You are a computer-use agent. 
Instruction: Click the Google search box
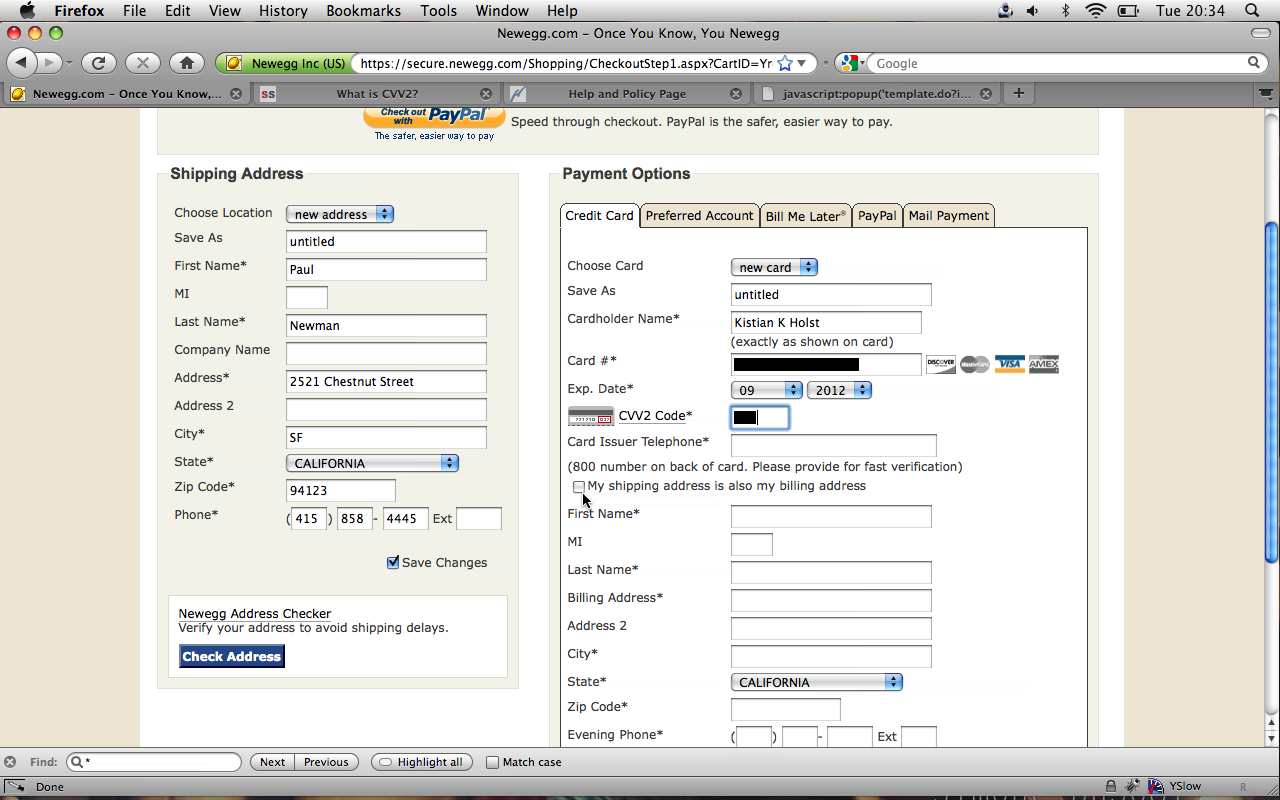pos(1058,63)
